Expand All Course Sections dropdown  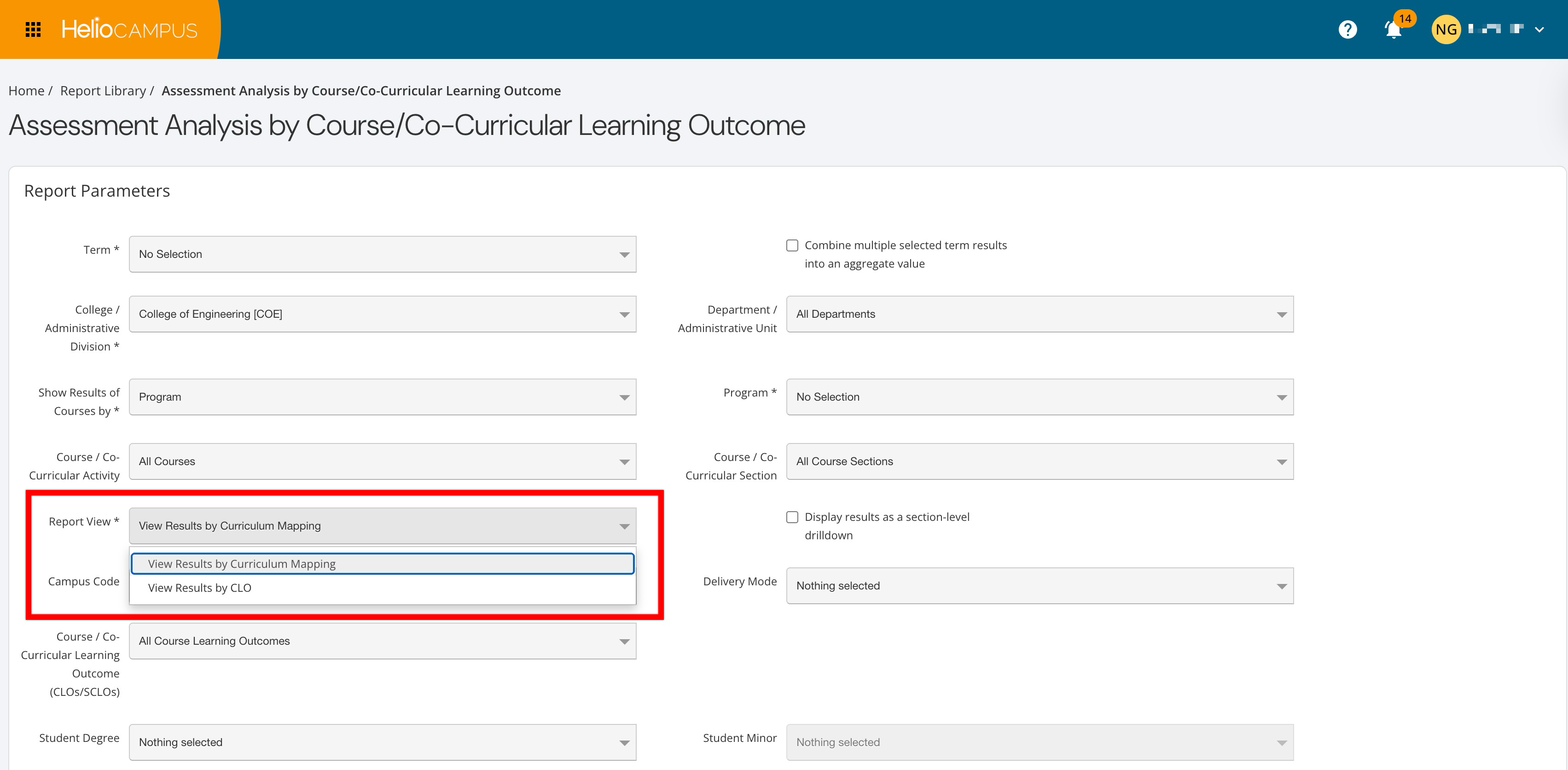(x=1039, y=461)
